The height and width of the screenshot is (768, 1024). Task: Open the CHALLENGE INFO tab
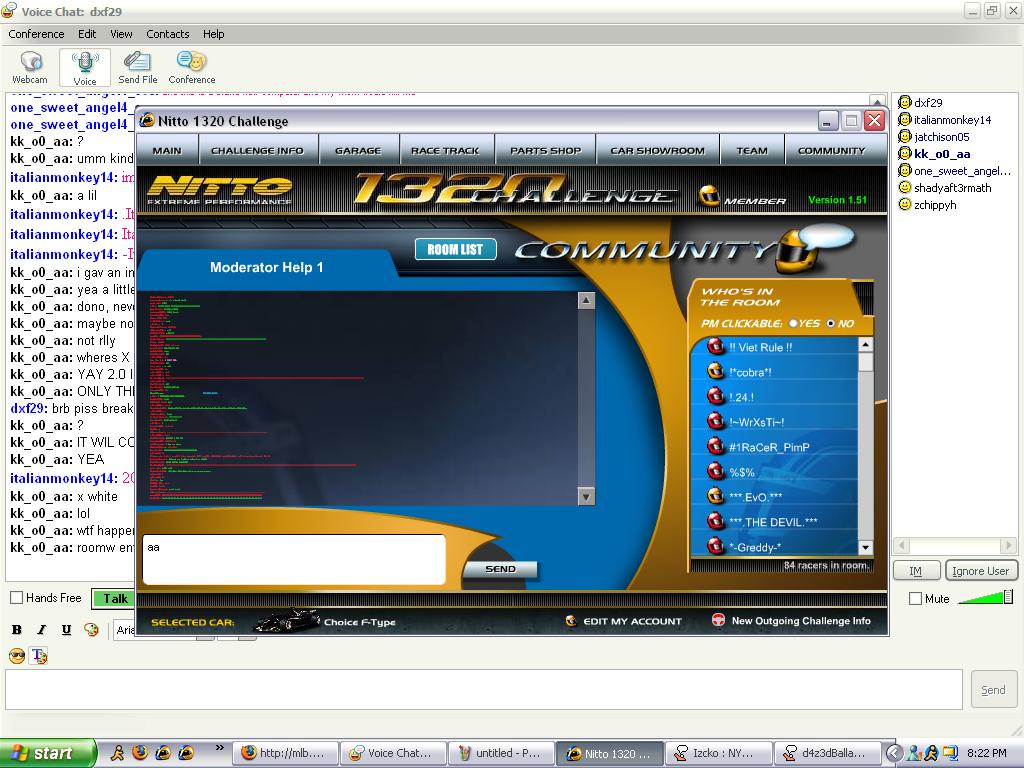(x=257, y=150)
